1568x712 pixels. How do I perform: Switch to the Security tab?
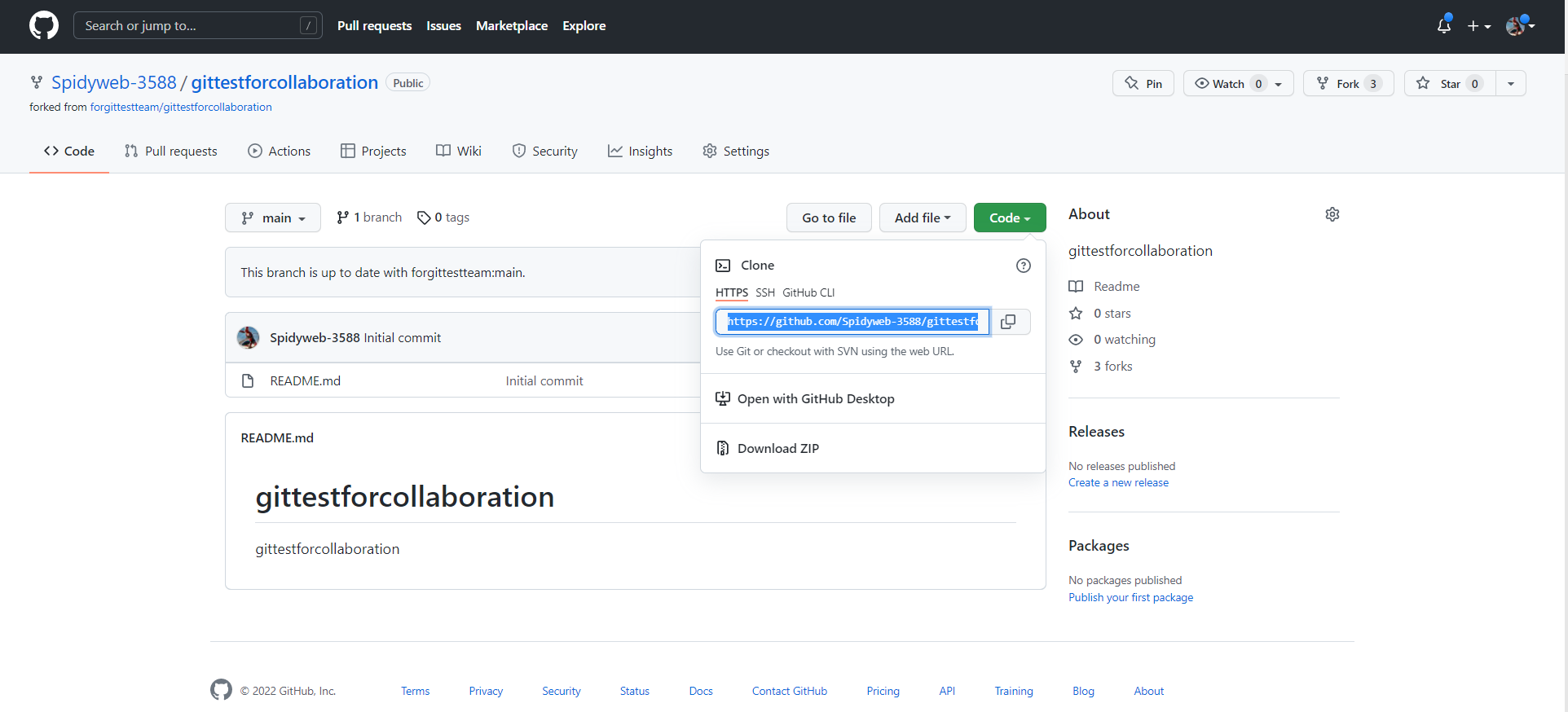click(544, 151)
